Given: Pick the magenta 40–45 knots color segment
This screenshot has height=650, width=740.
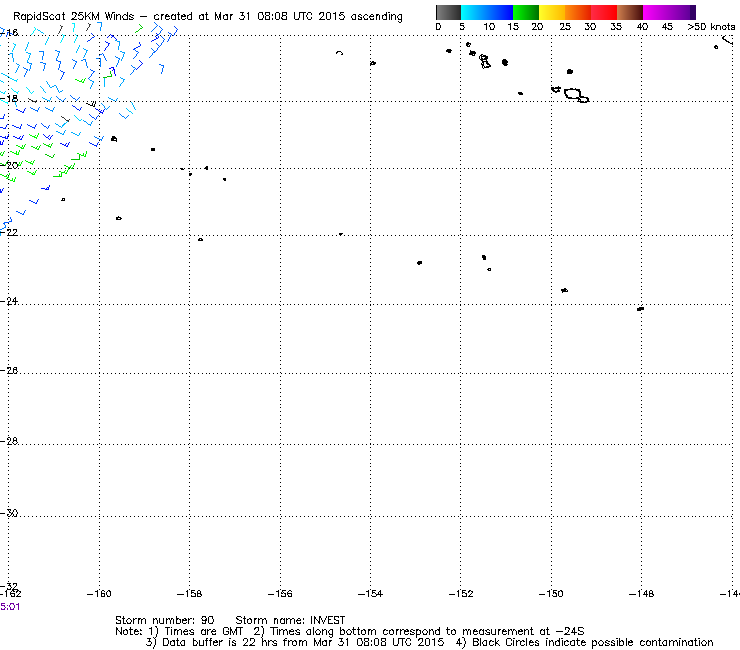Looking at the screenshot, I should [656, 12].
